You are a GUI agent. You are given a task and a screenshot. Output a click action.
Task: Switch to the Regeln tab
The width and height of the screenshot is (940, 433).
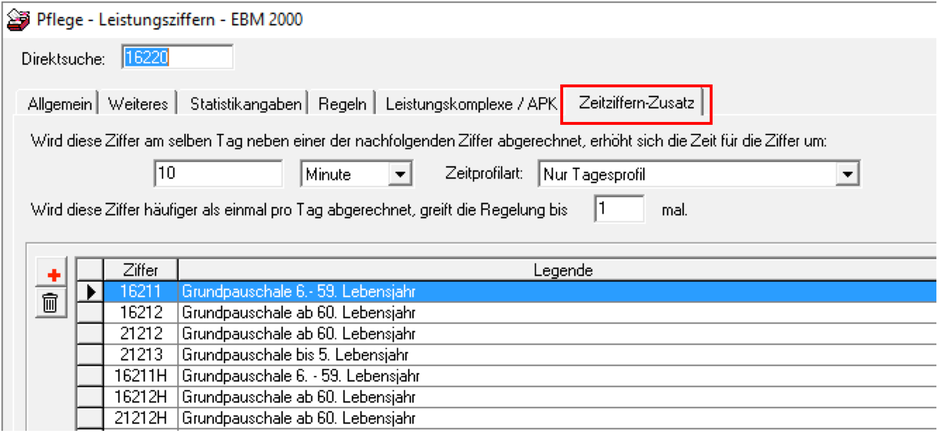(342, 104)
